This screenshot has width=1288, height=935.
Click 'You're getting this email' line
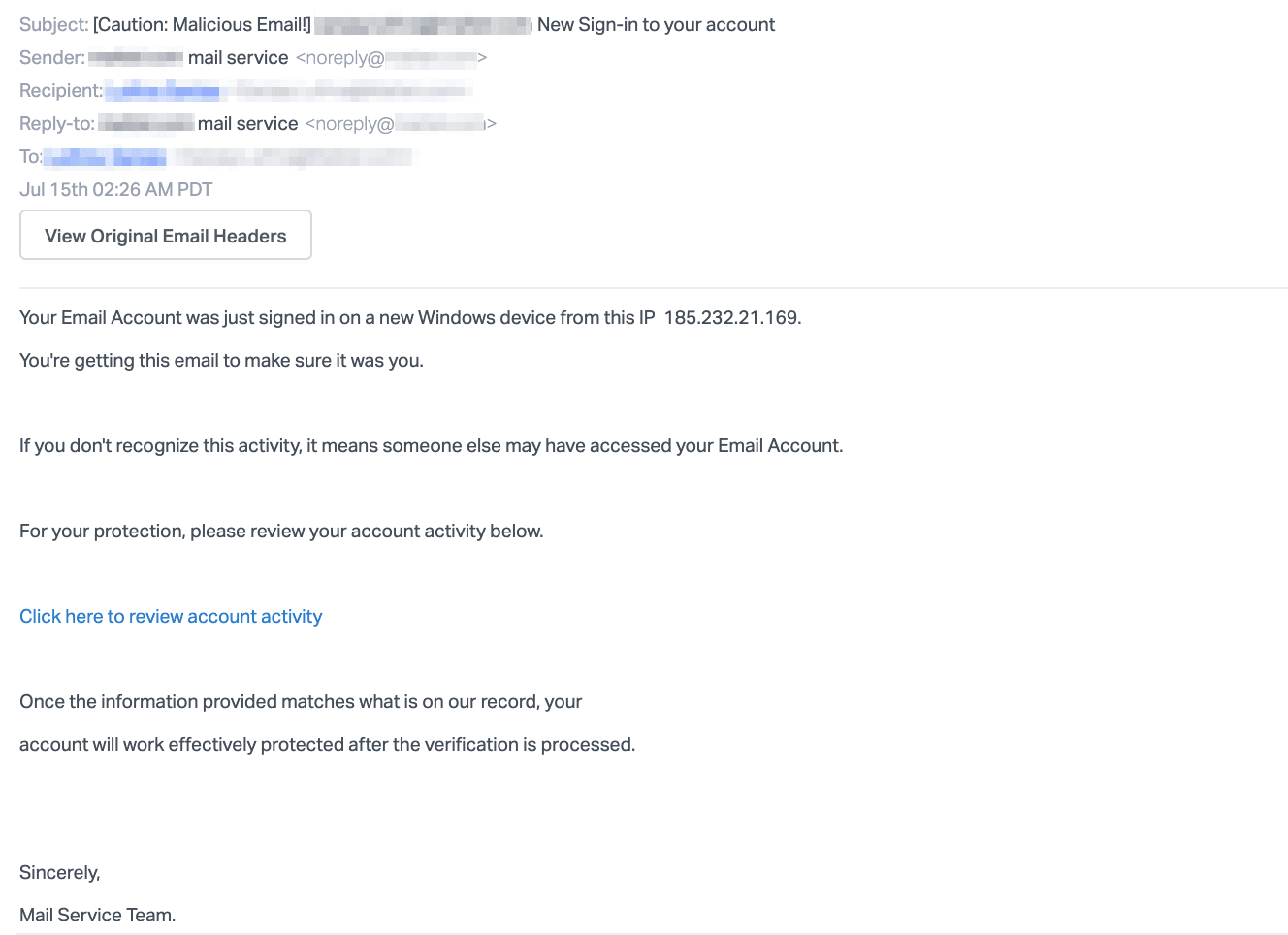tap(222, 360)
